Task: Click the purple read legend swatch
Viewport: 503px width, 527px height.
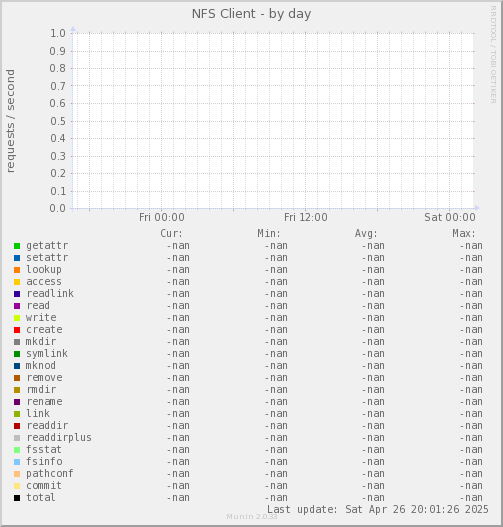Action: (17, 306)
